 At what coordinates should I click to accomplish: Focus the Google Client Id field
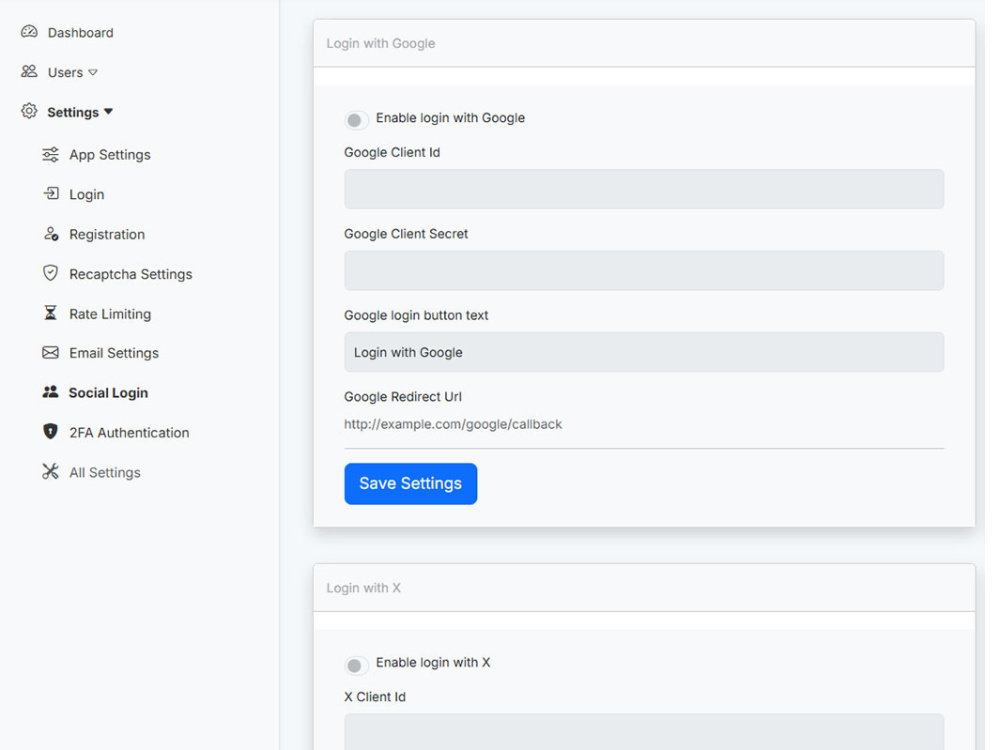click(x=644, y=189)
